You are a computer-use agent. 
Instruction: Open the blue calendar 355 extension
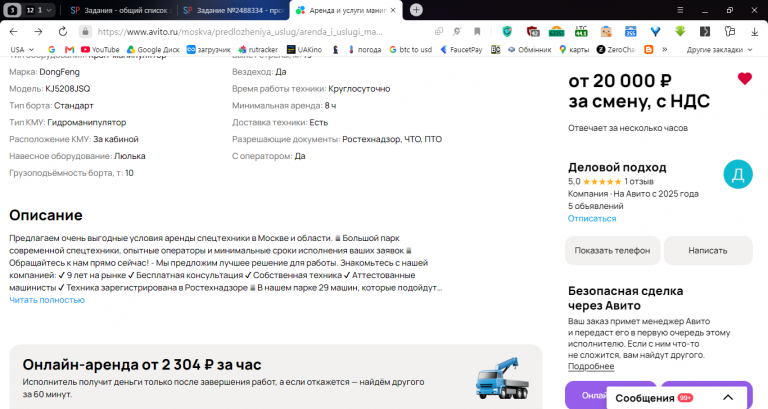click(630, 31)
